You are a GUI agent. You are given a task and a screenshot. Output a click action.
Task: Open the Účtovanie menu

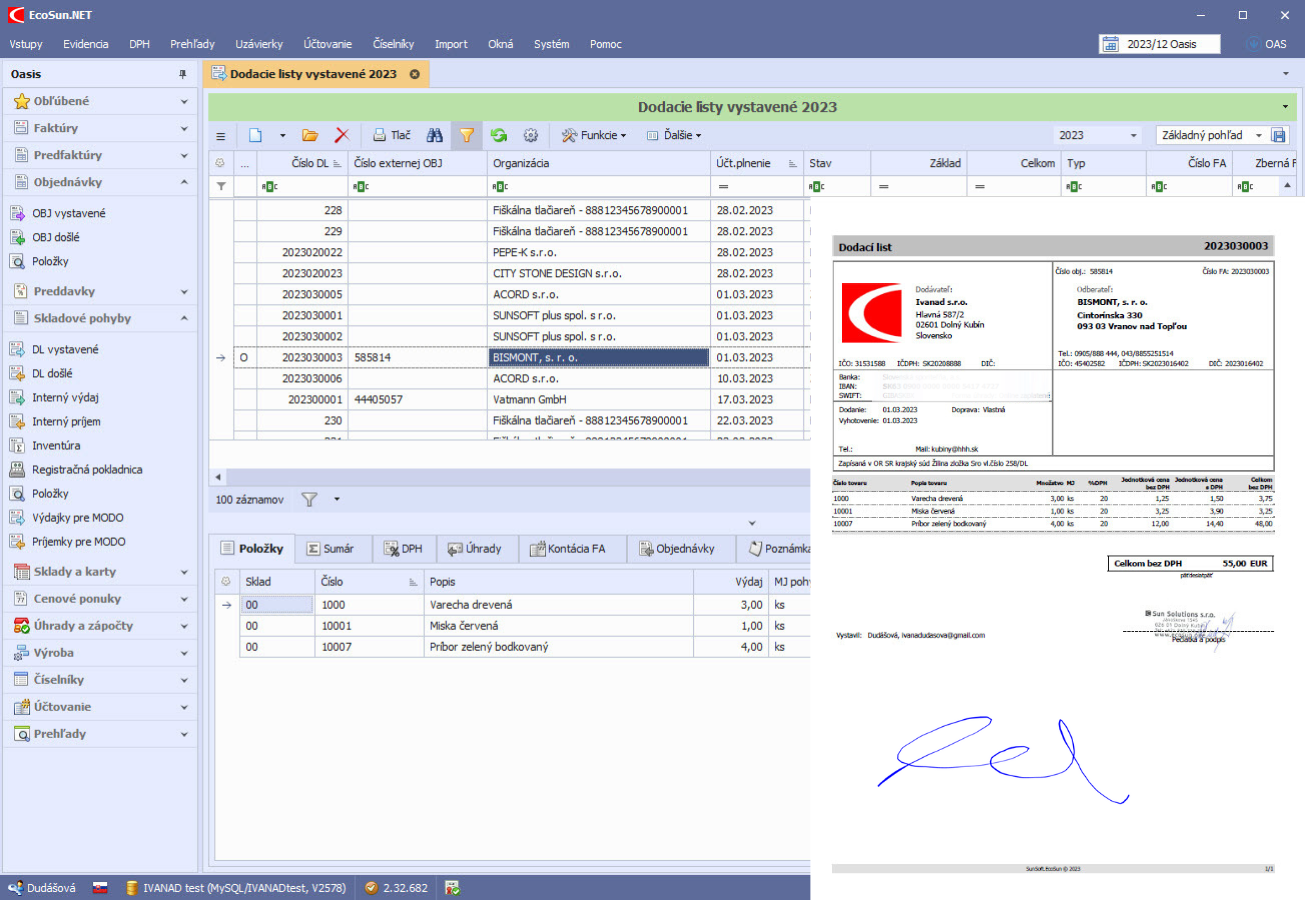coord(327,44)
